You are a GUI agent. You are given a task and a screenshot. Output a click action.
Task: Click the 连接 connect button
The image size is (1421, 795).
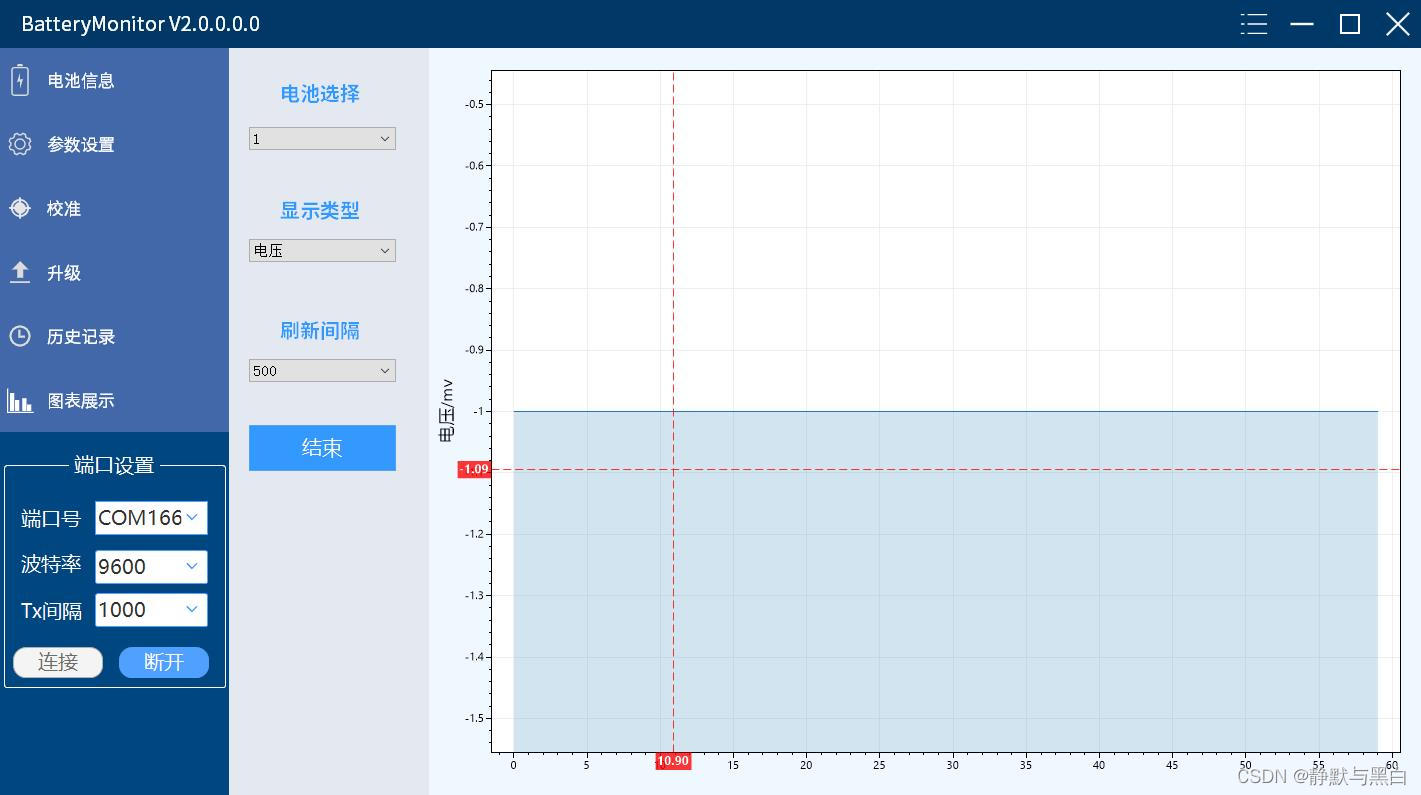click(x=58, y=662)
